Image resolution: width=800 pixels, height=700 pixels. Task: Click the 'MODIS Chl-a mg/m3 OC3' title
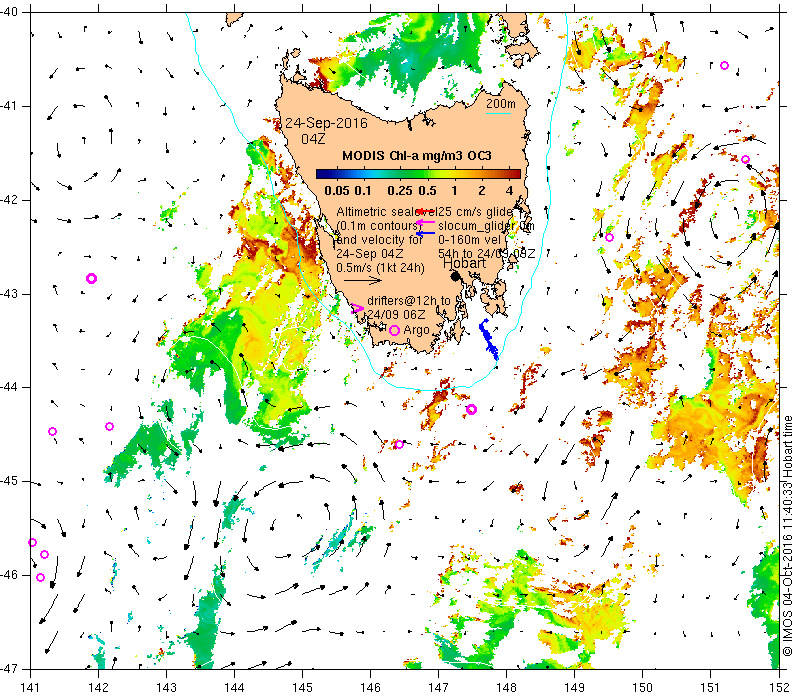pos(417,156)
